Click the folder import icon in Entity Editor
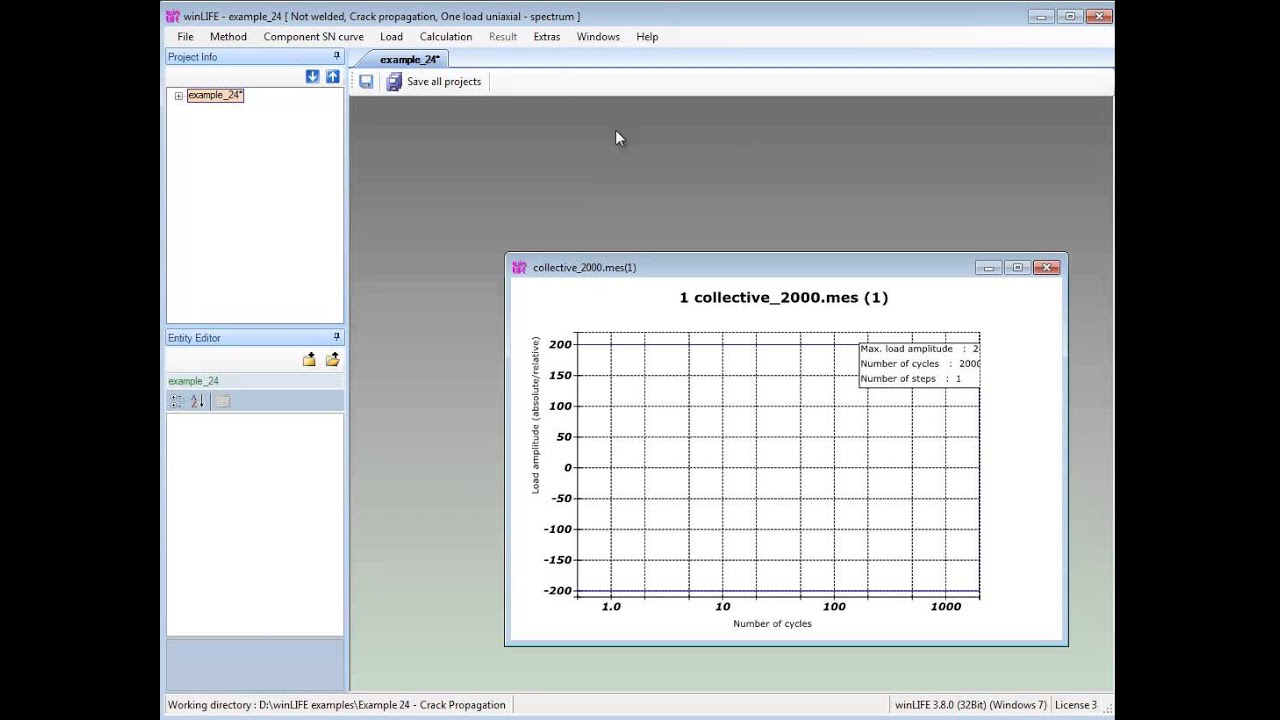 [x=309, y=359]
